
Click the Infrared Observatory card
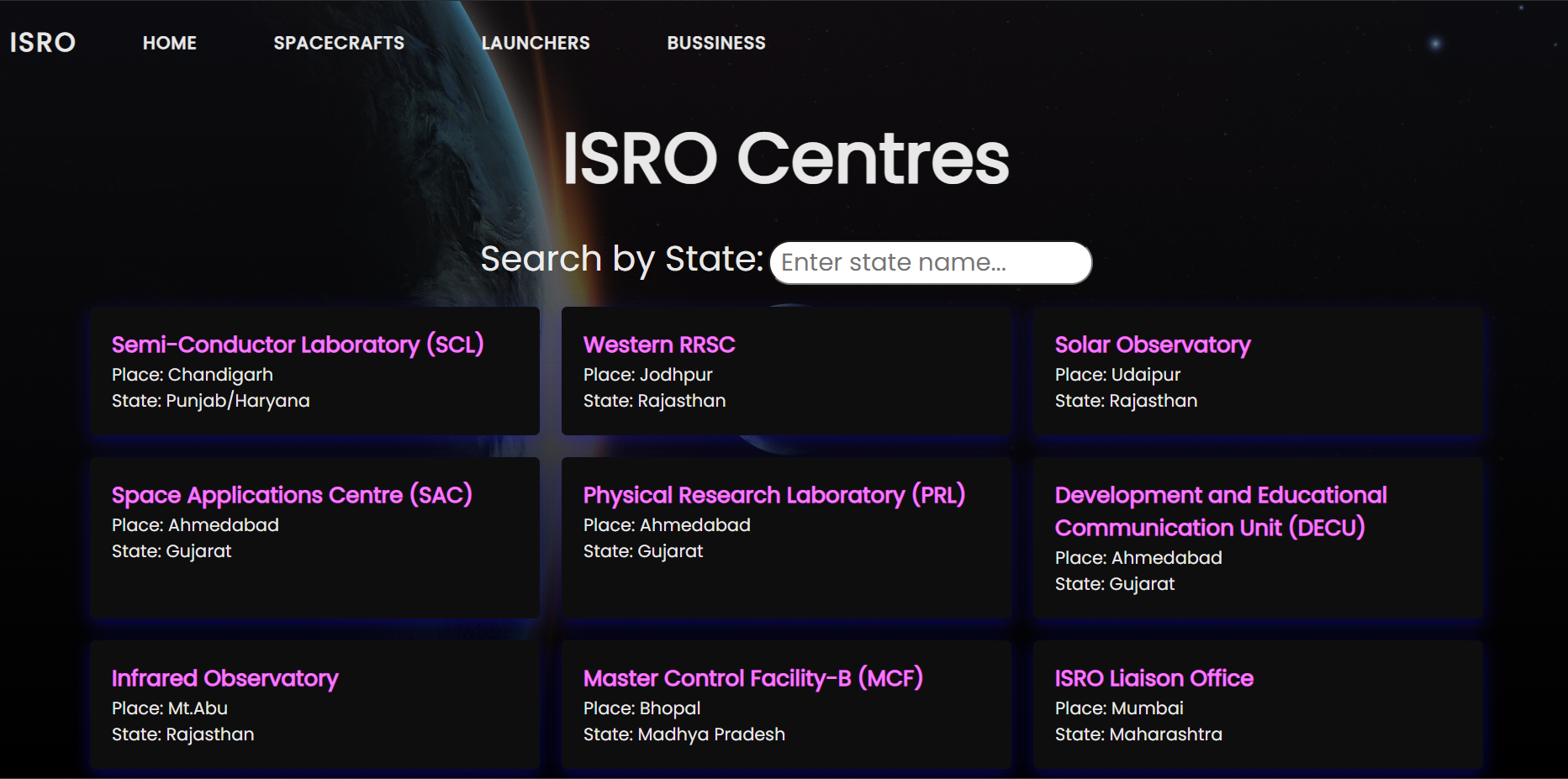pos(314,704)
